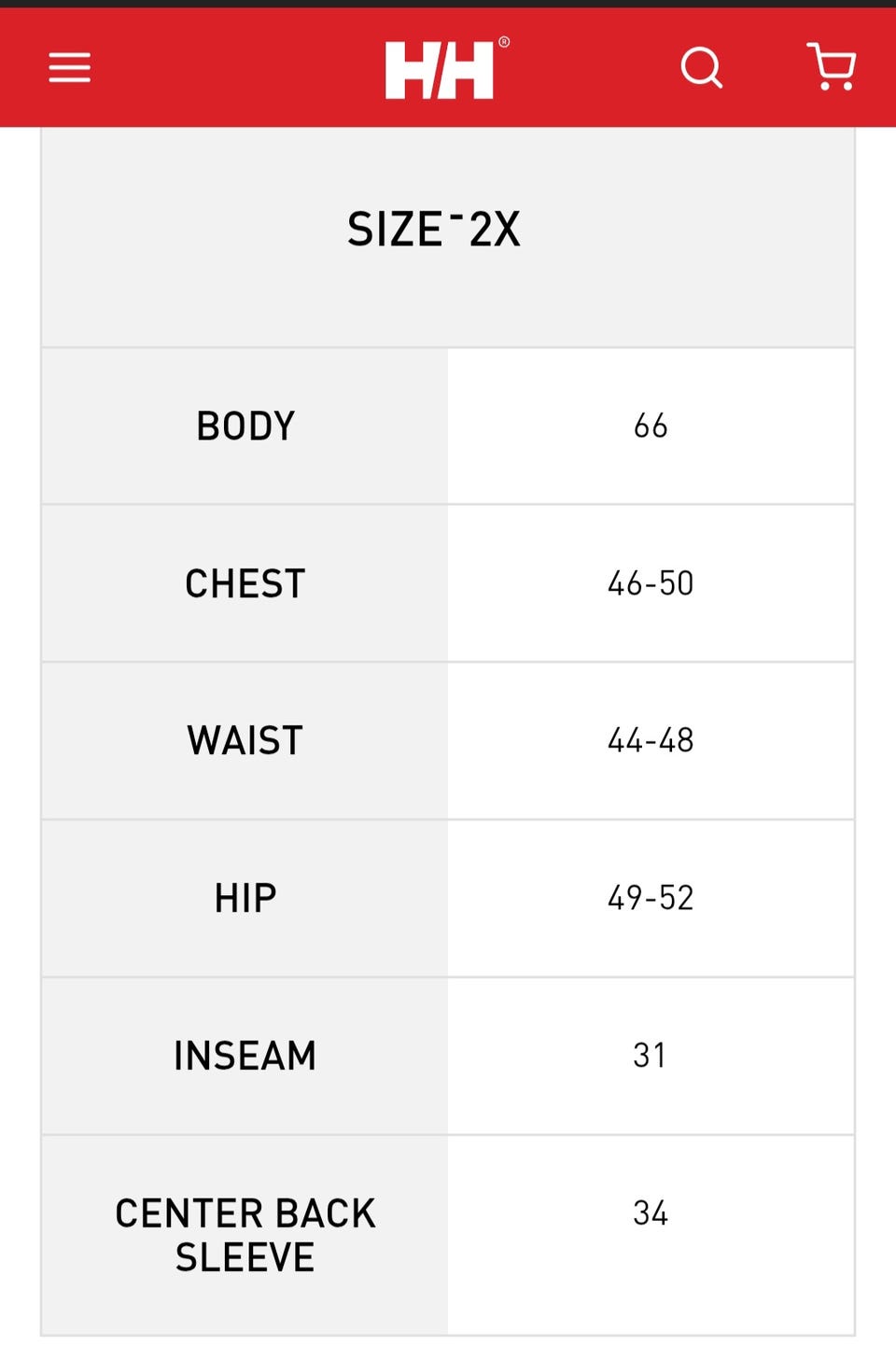Click the sleeve value 34
This screenshot has width=896, height=1359.
click(651, 1213)
